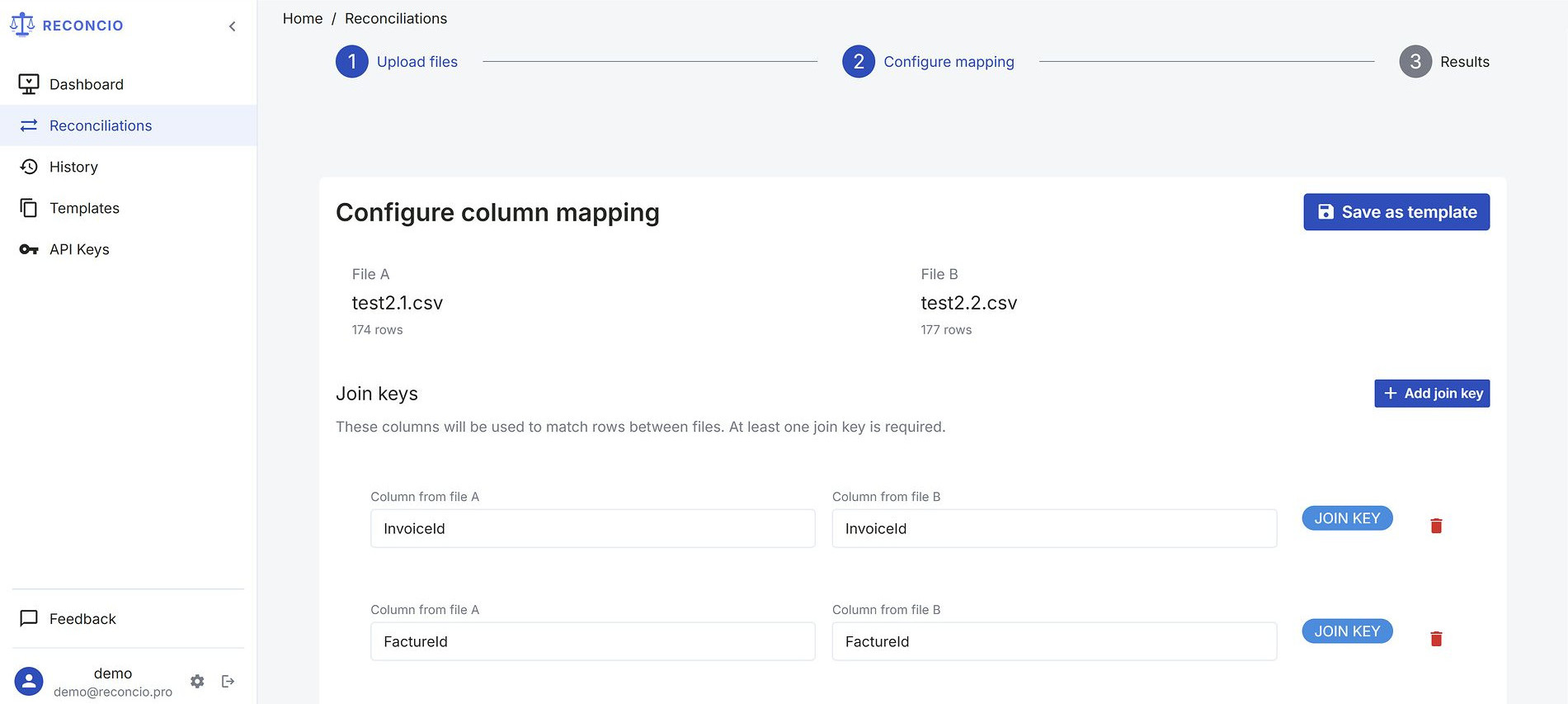The width and height of the screenshot is (1568, 704).
Task: Click the Feedback speech bubble icon
Action: point(29,618)
